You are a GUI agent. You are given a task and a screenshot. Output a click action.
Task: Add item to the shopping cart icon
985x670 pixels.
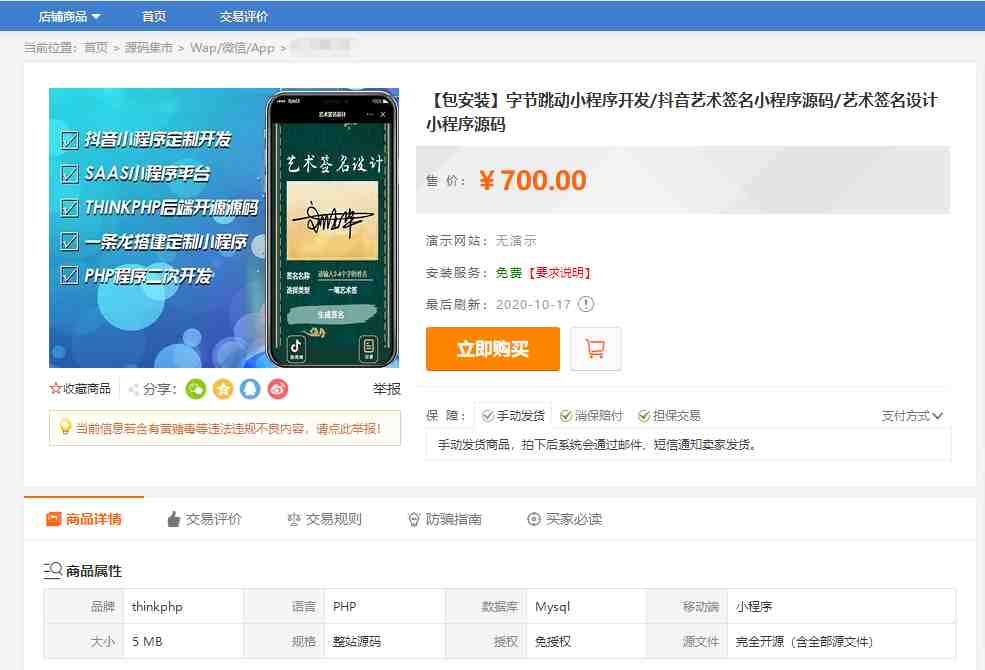(x=595, y=348)
